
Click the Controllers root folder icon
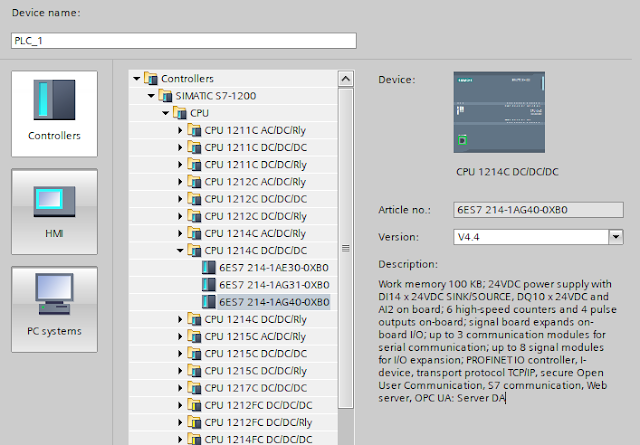(151, 78)
